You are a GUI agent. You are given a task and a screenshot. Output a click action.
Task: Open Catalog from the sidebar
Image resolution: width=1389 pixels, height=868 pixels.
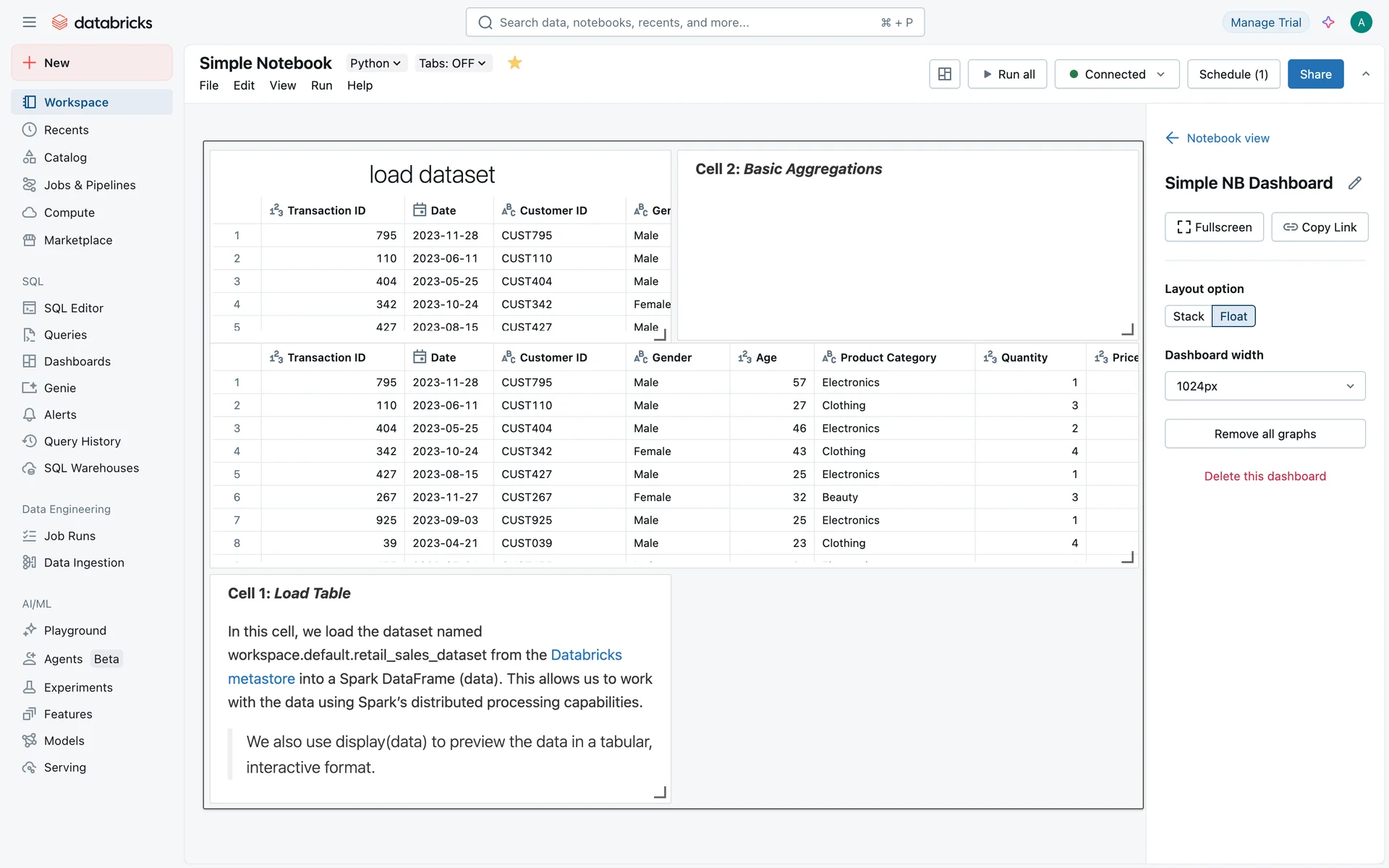[65, 158]
